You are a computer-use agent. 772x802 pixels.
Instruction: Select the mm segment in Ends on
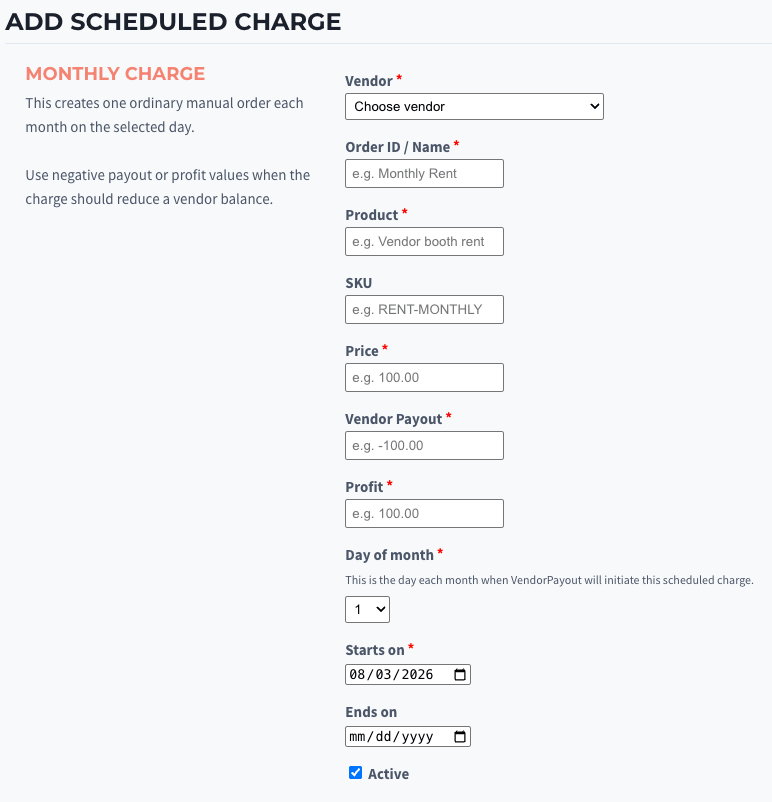pos(357,737)
